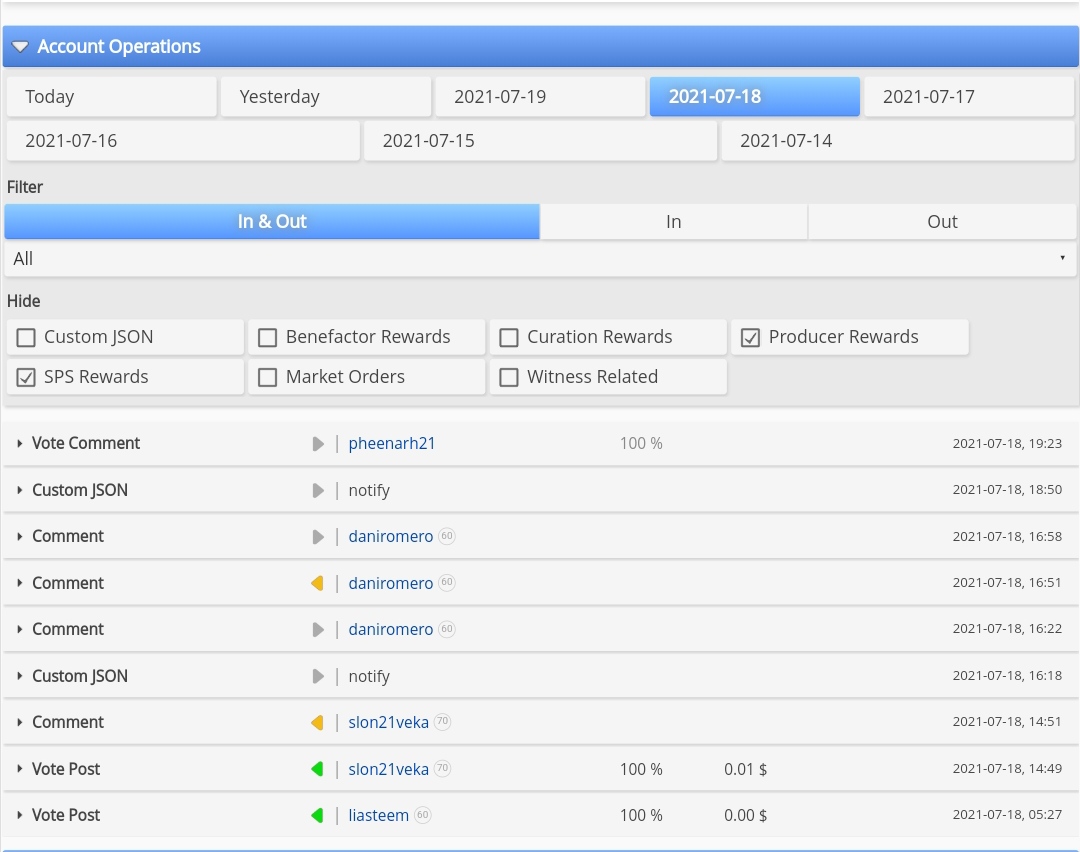Open the liasteem account link
The width and height of the screenshot is (1080, 852).
point(379,815)
